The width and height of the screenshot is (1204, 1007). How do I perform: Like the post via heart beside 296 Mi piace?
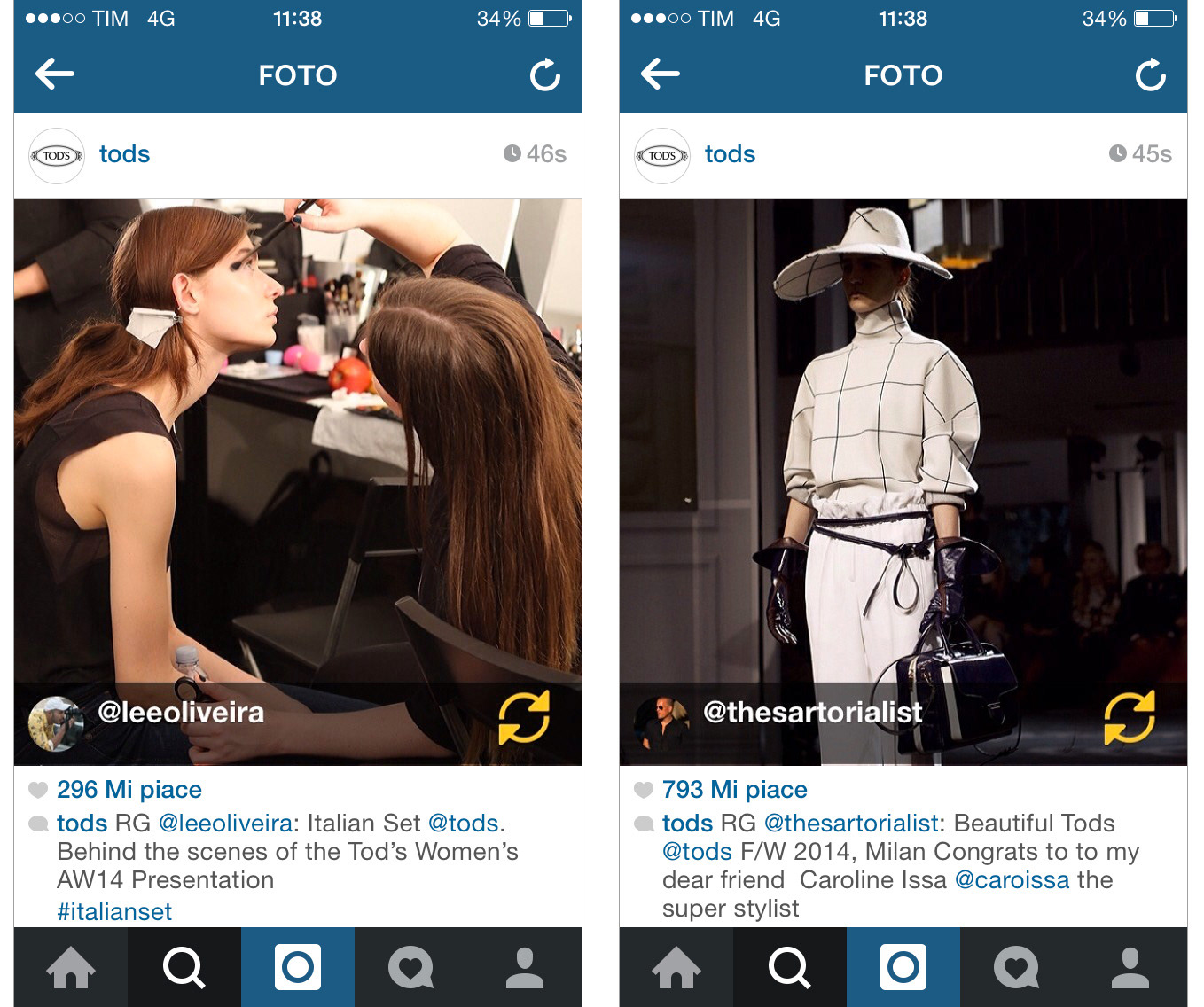[38, 789]
